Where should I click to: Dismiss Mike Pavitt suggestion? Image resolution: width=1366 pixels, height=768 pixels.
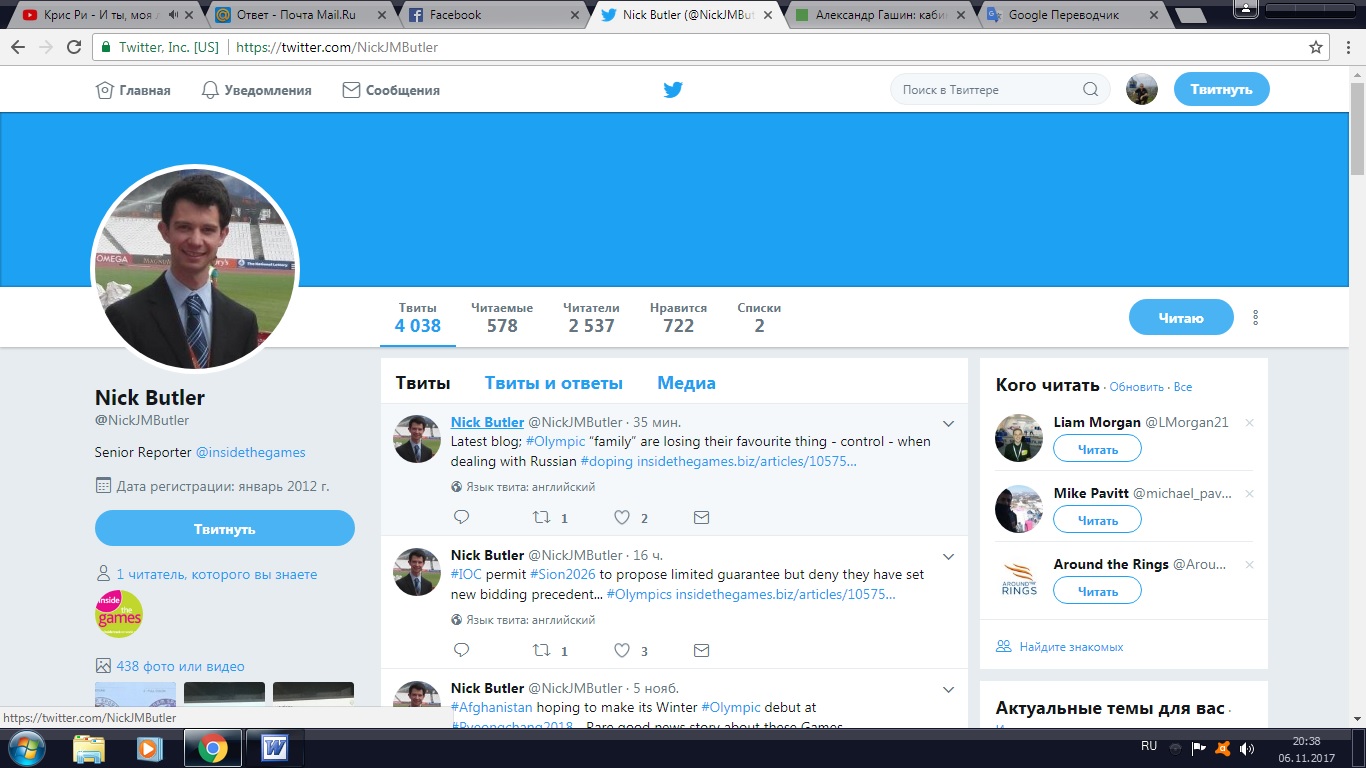(x=1249, y=494)
